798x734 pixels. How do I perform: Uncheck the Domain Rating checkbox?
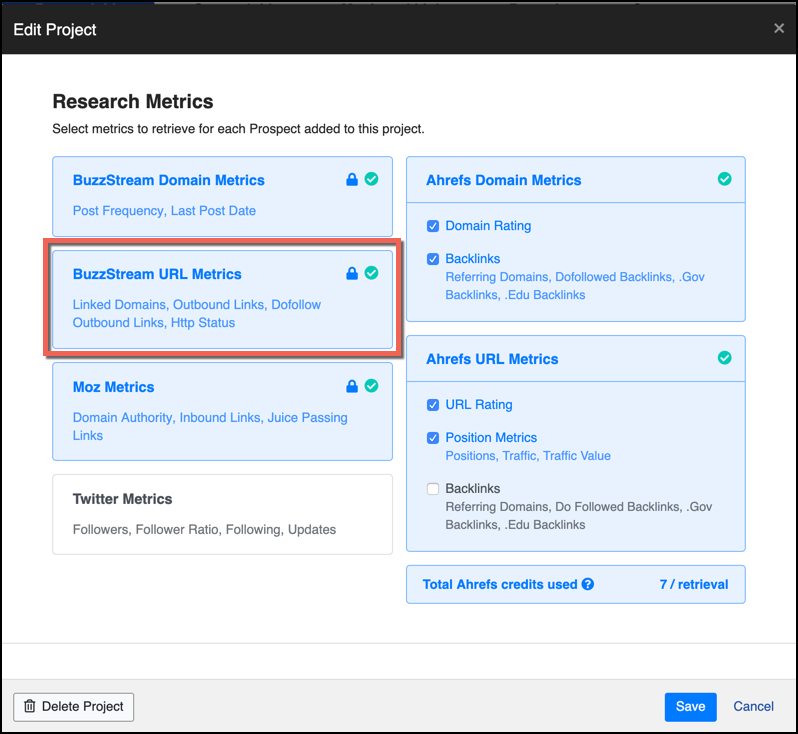coord(433,226)
